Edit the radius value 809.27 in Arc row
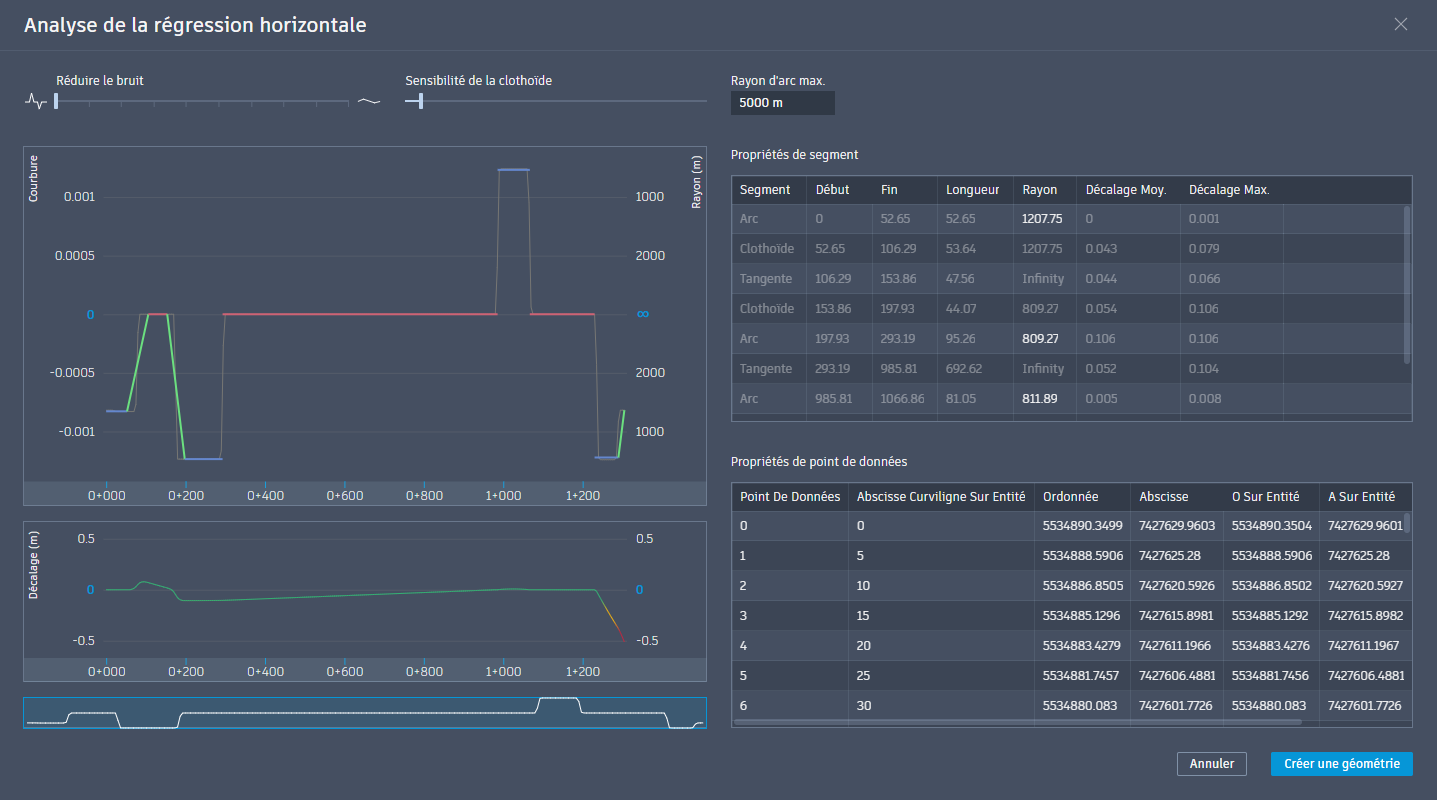Screen dimensions: 1437x800 (x=1040, y=339)
